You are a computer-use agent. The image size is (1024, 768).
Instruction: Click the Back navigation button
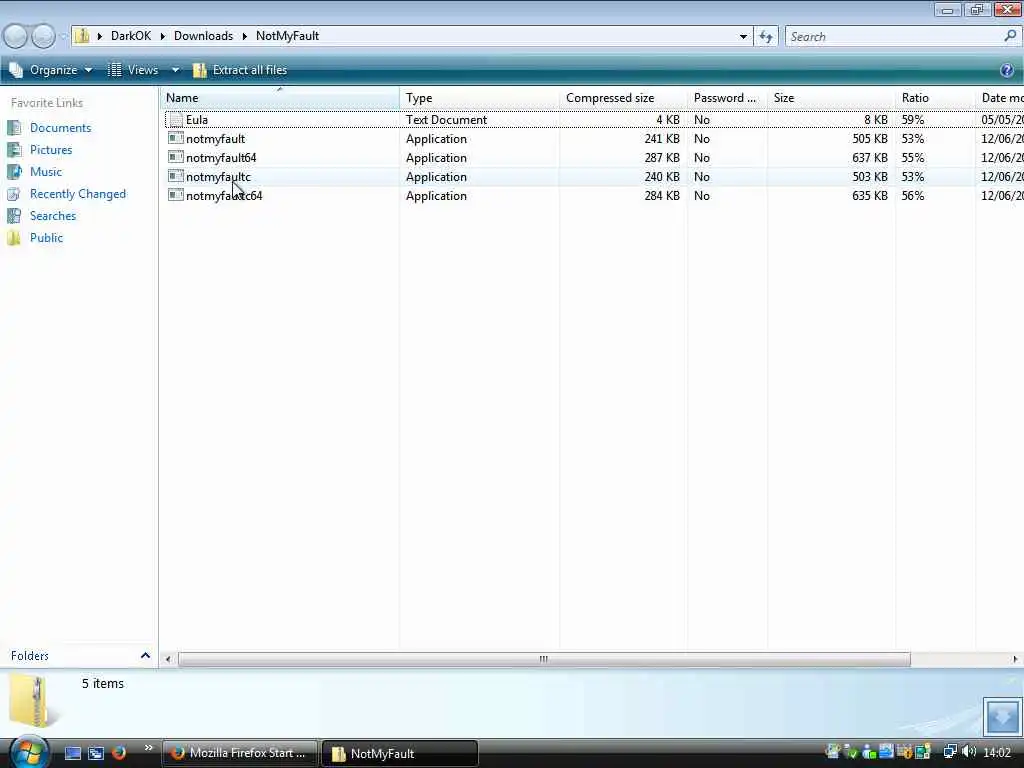coord(16,36)
